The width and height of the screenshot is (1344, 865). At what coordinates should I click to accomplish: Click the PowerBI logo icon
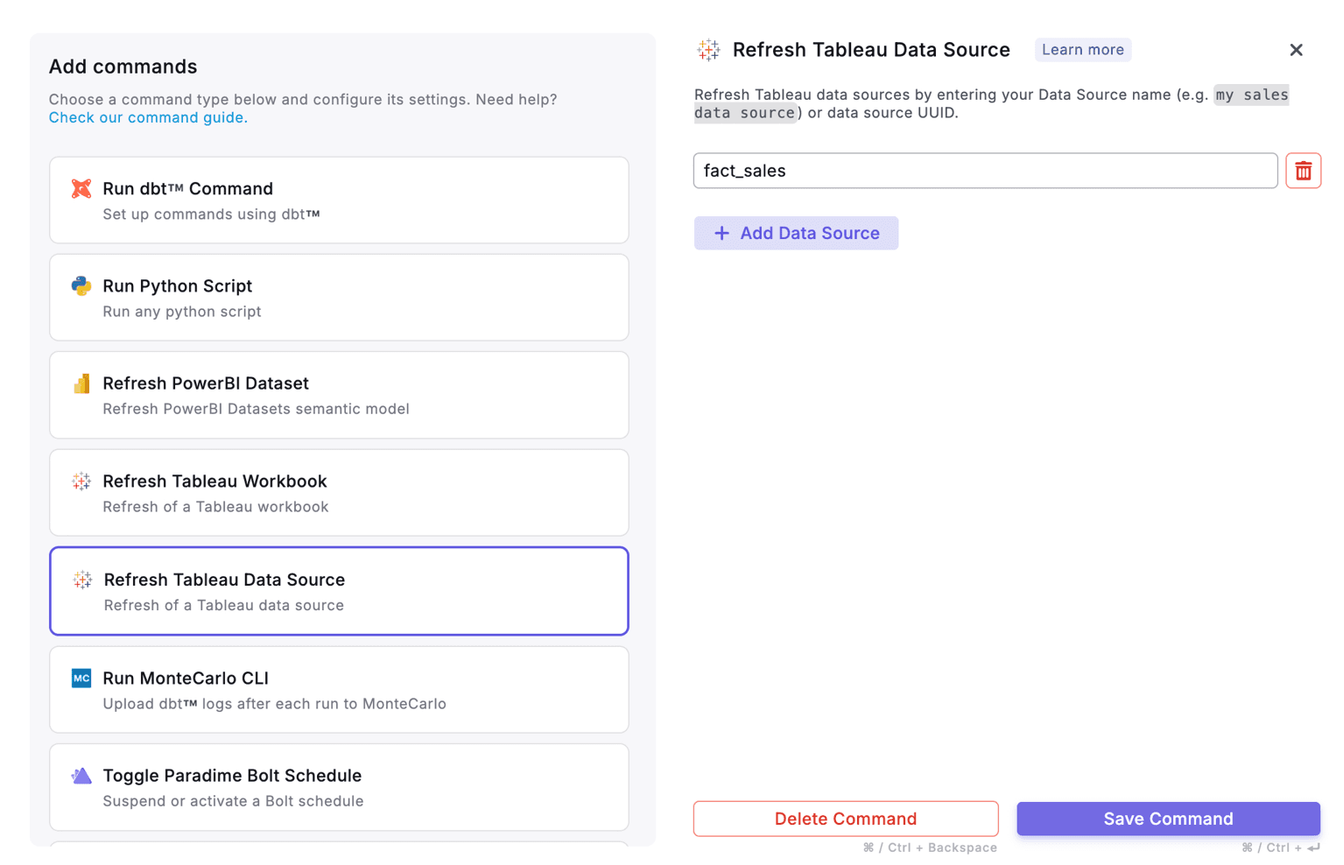coord(81,383)
